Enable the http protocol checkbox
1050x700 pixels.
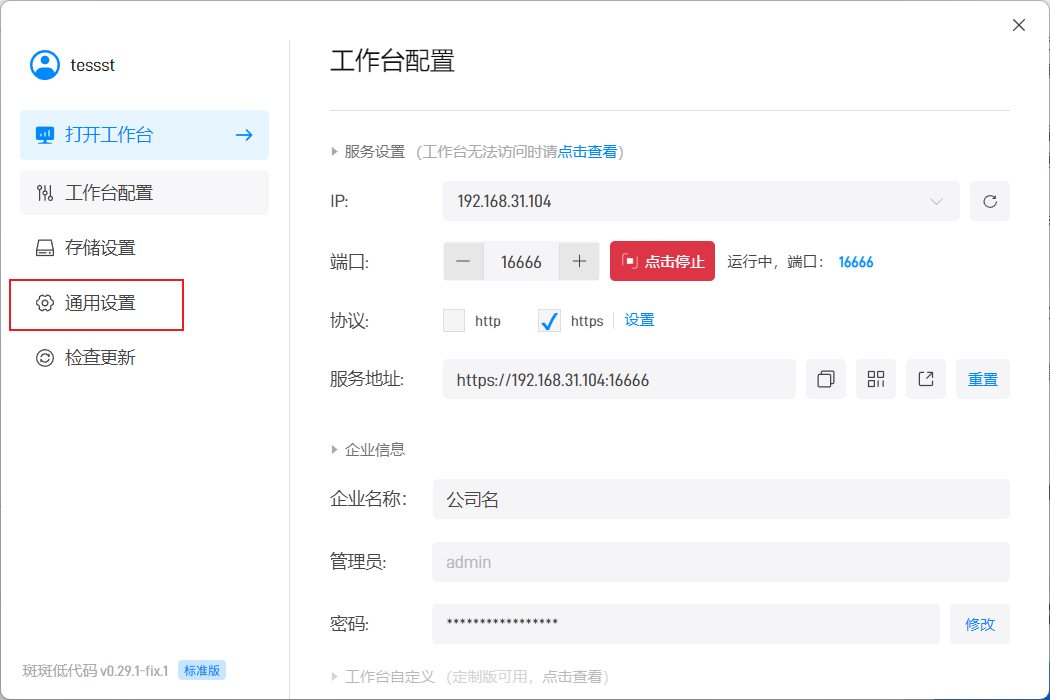(454, 321)
